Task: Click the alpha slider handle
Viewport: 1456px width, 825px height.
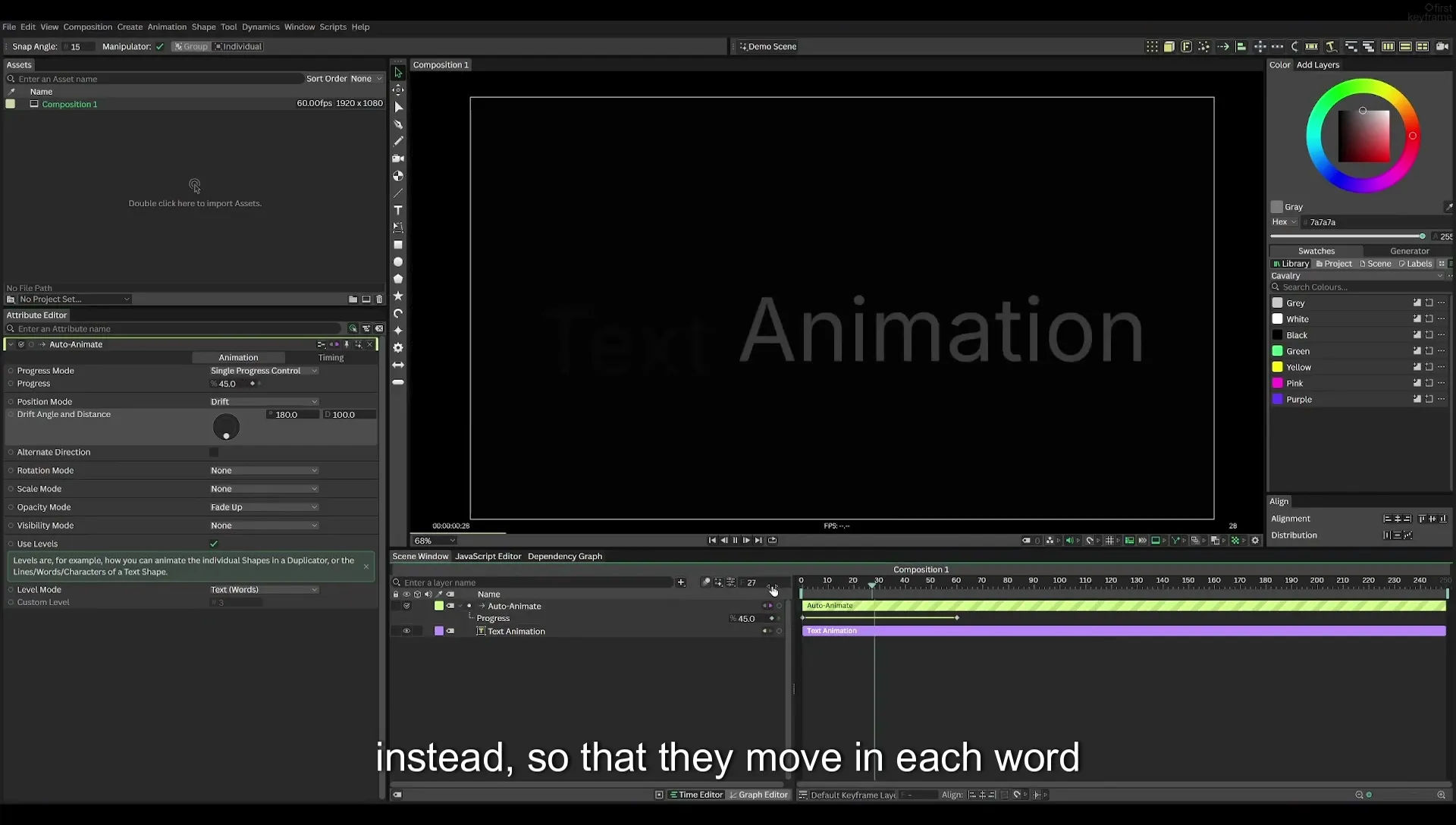Action: pos(1422,237)
